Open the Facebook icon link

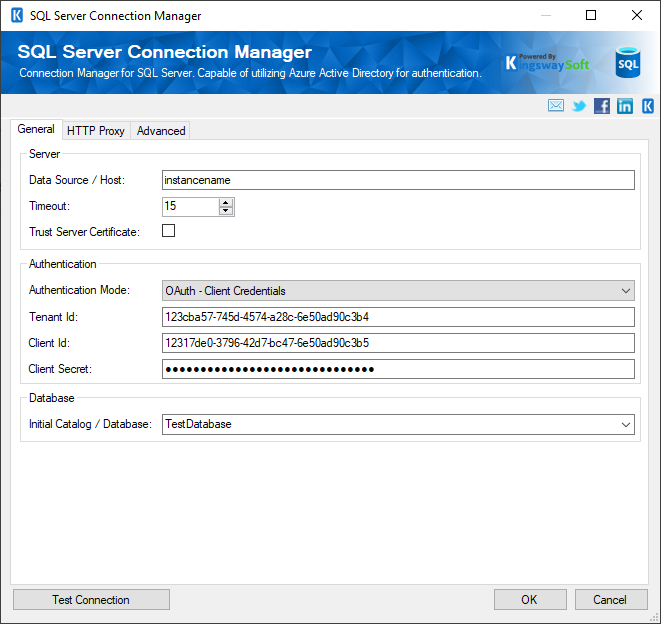click(x=602, y=106)
